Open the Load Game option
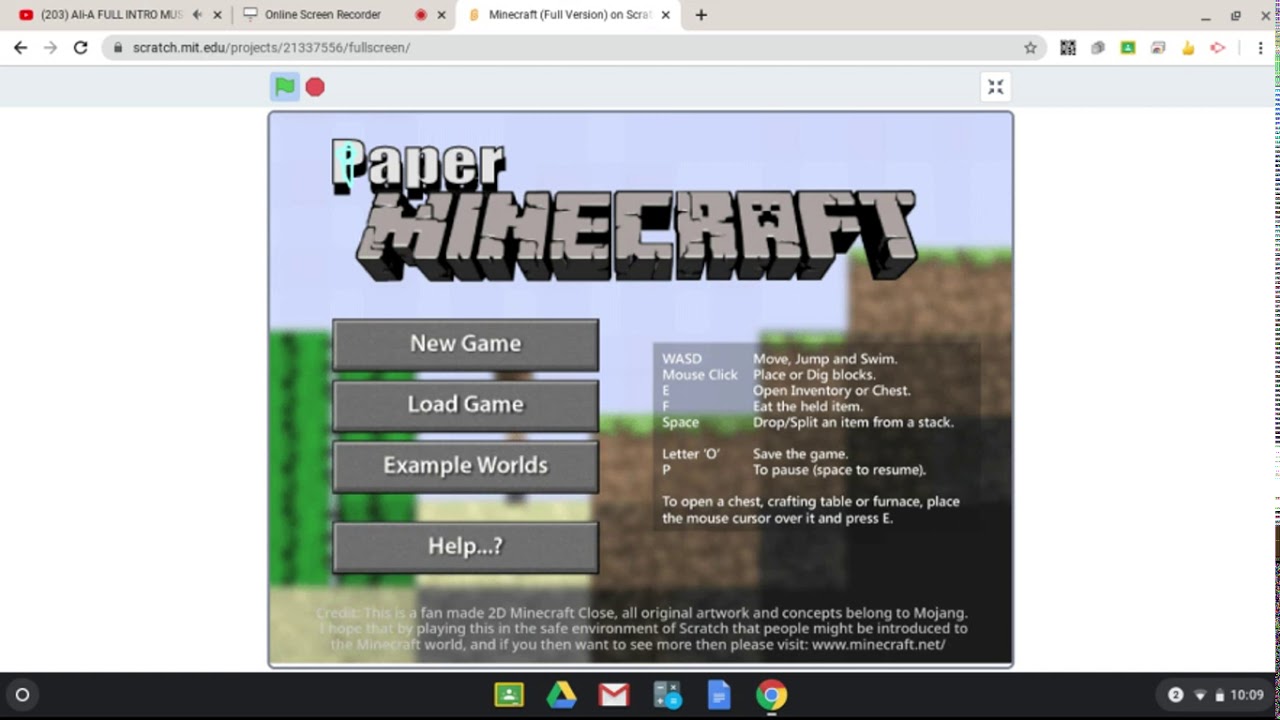 point(465,405)
